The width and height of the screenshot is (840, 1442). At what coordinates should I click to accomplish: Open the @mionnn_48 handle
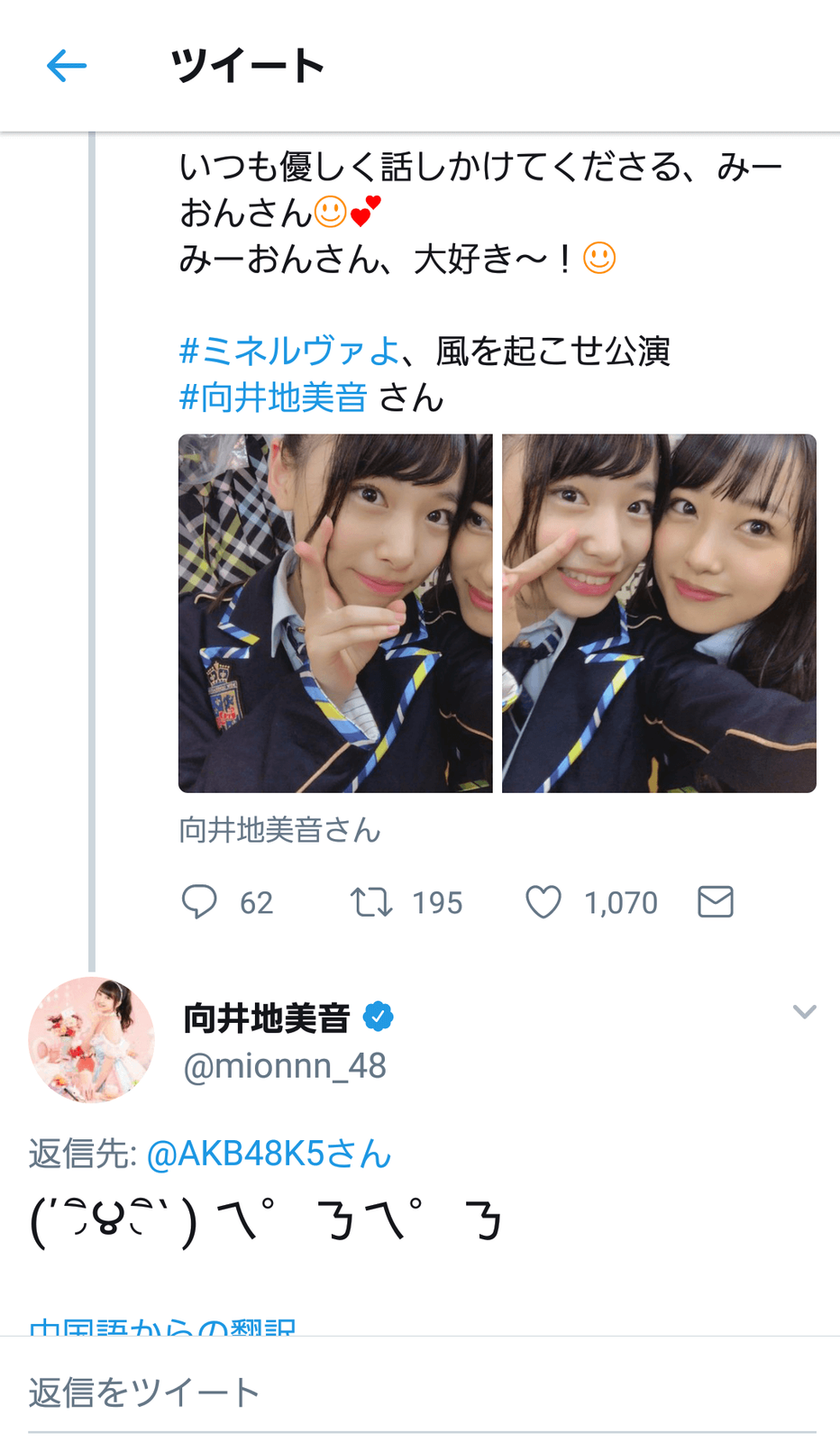pyautogui.click(x=285, y=1066)
